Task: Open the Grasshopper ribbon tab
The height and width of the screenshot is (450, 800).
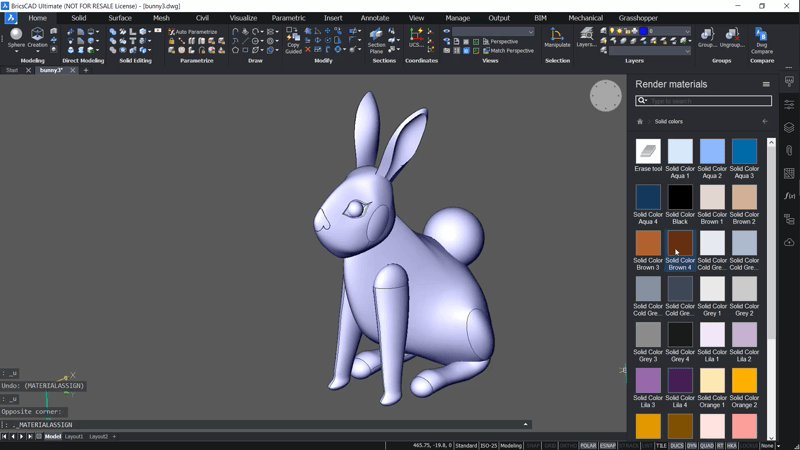Action: 638,18
